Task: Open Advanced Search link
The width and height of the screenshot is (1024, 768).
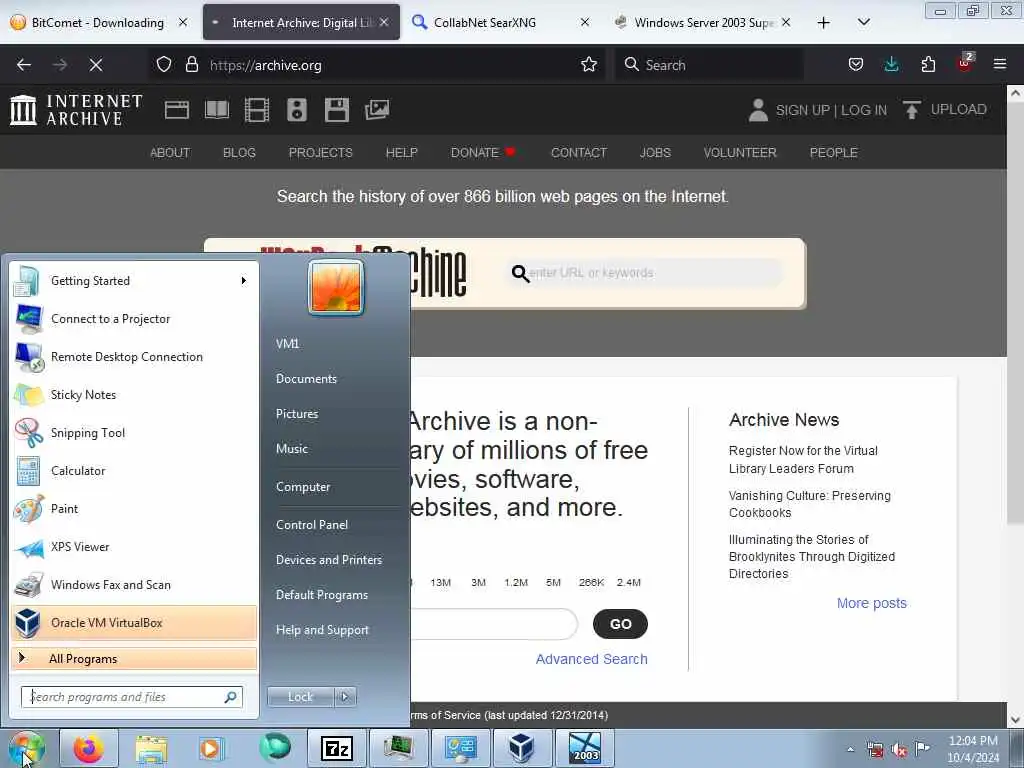Action: click(x=592, y=660)
